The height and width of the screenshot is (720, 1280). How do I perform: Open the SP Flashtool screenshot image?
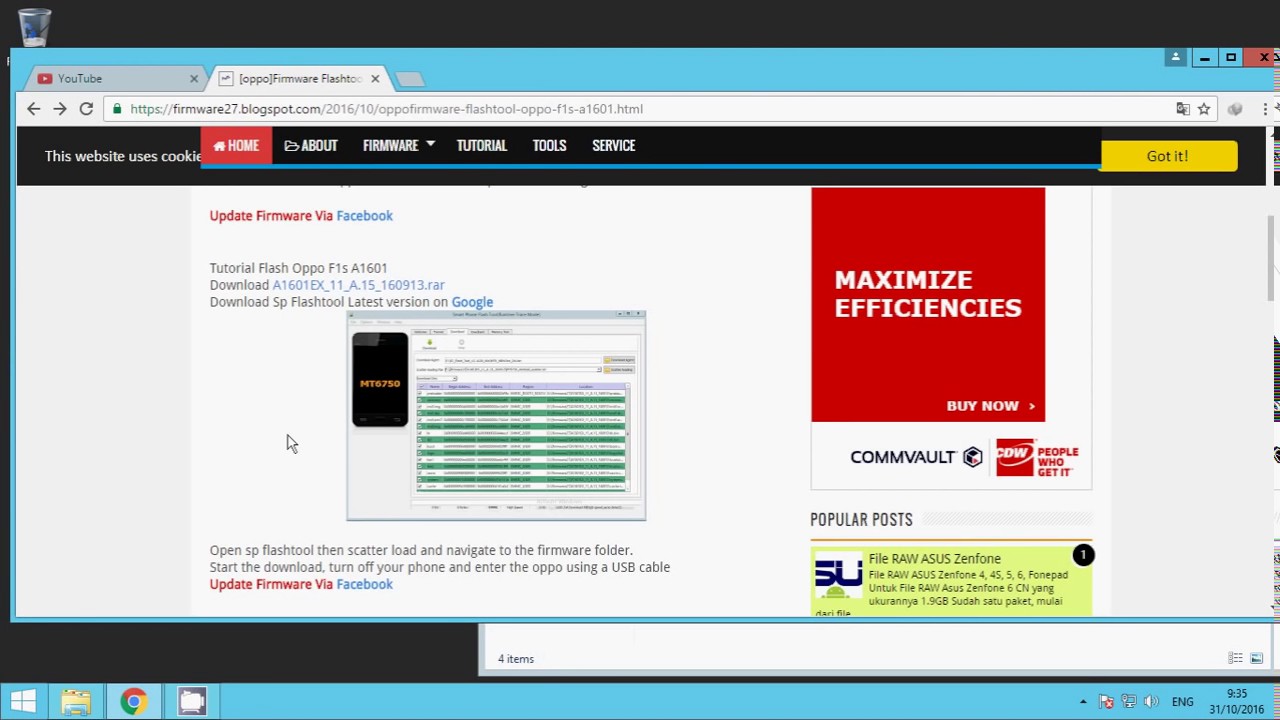tap(496, 415)
